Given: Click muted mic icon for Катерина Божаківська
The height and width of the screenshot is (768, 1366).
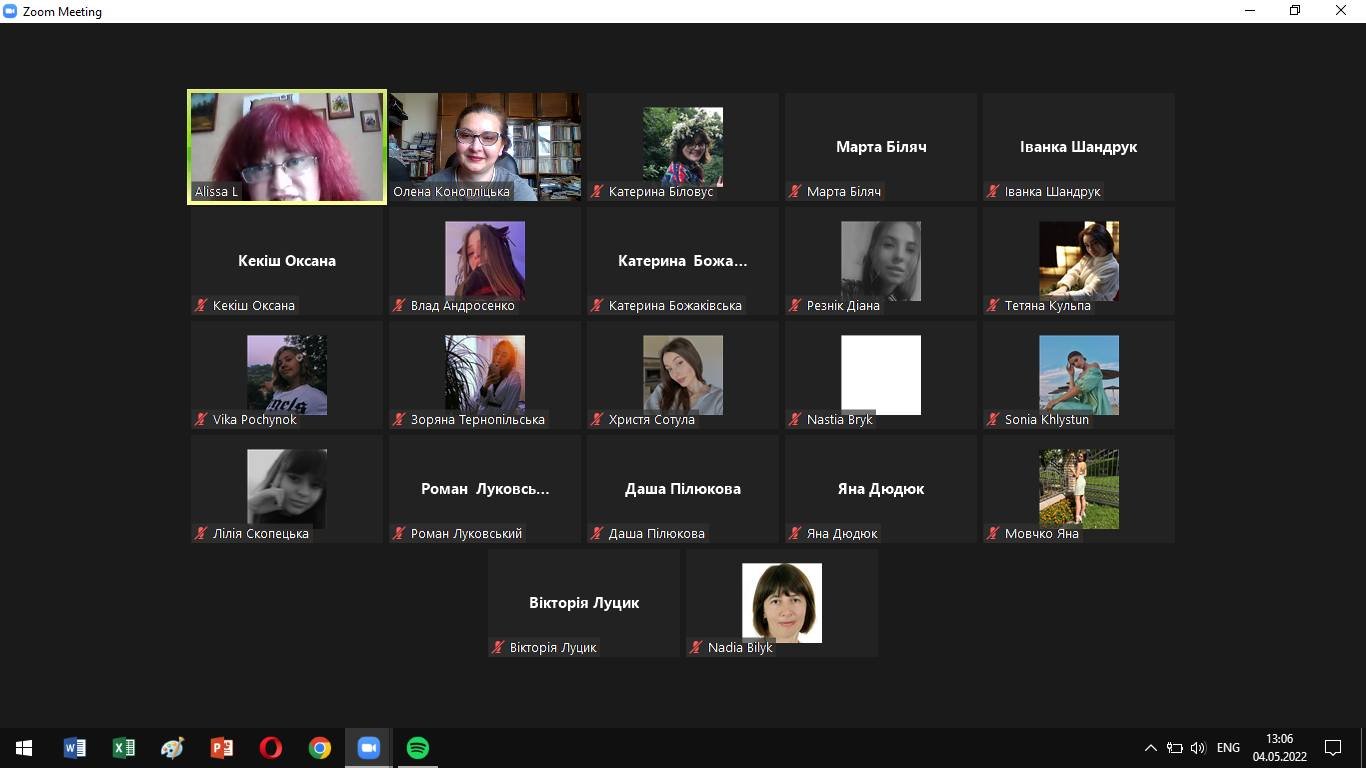Looking at the screenshot, I should [598, 305].
